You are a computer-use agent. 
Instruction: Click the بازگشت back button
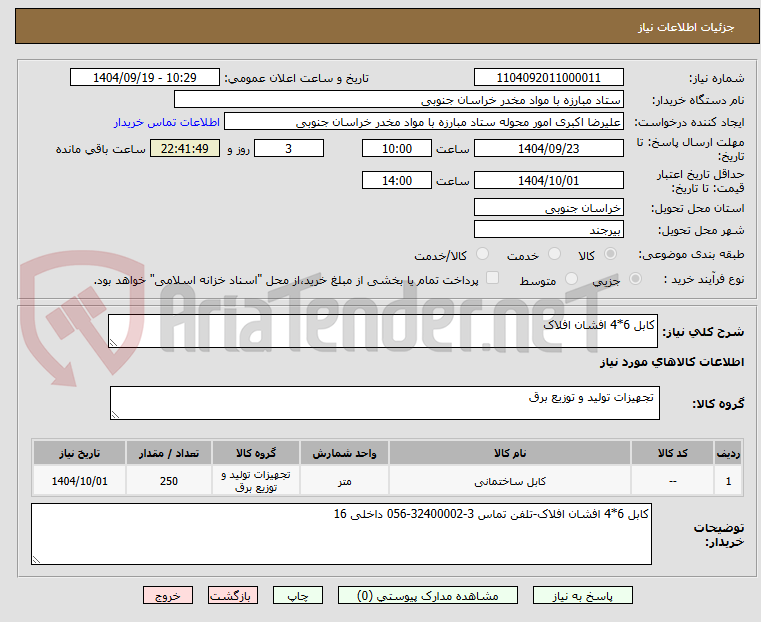tap(233, 595)
